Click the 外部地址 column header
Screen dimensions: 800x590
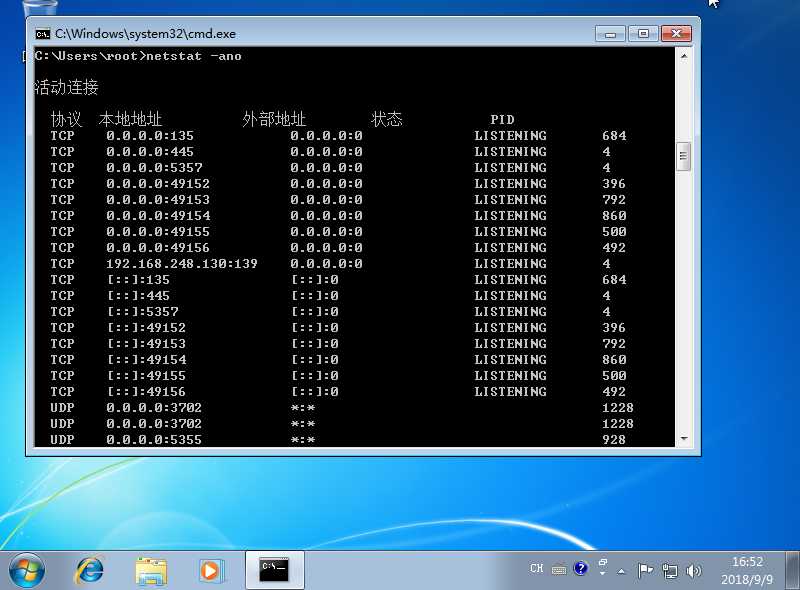point(274,119)
